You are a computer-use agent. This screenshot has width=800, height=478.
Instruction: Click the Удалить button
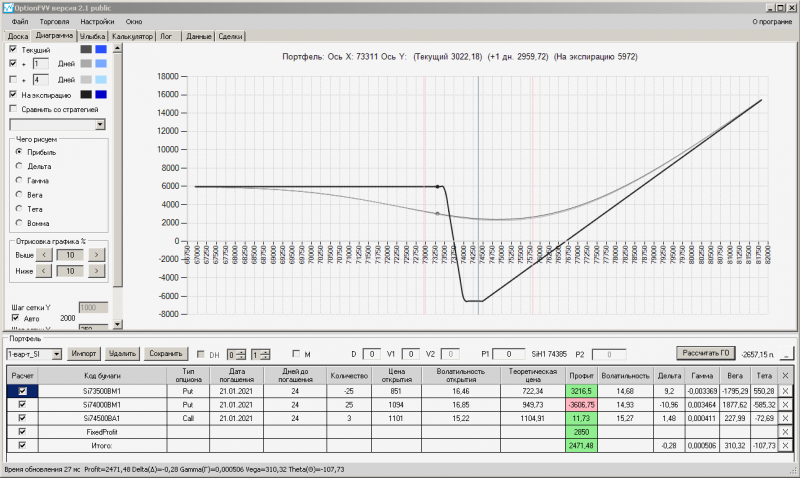[122, 354]
